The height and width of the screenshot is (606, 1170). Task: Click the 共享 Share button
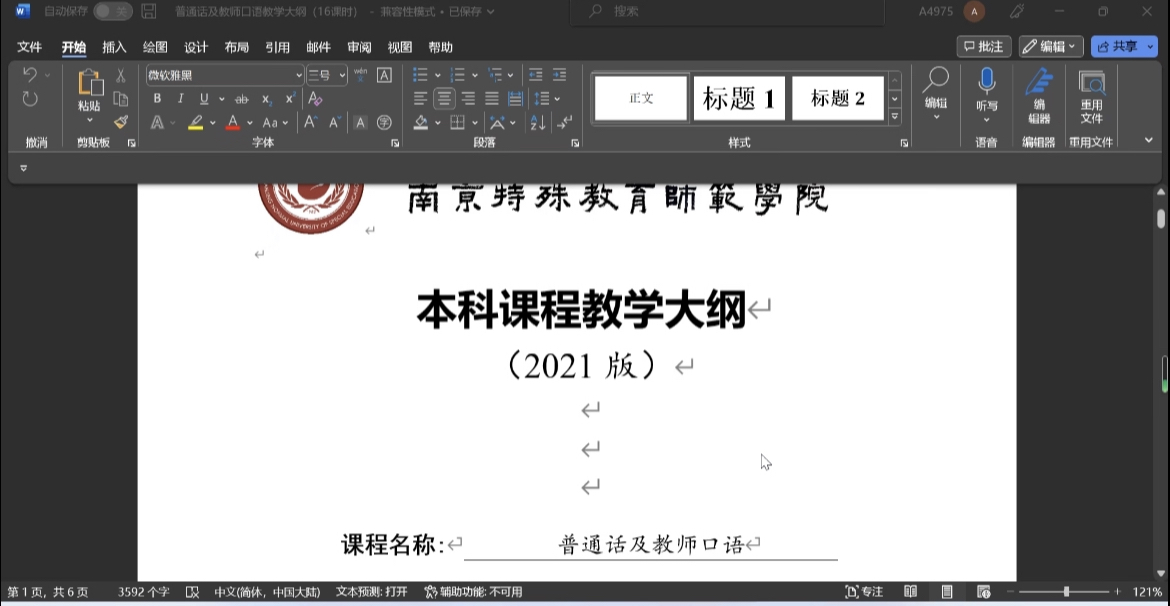tap(1123, 47)
